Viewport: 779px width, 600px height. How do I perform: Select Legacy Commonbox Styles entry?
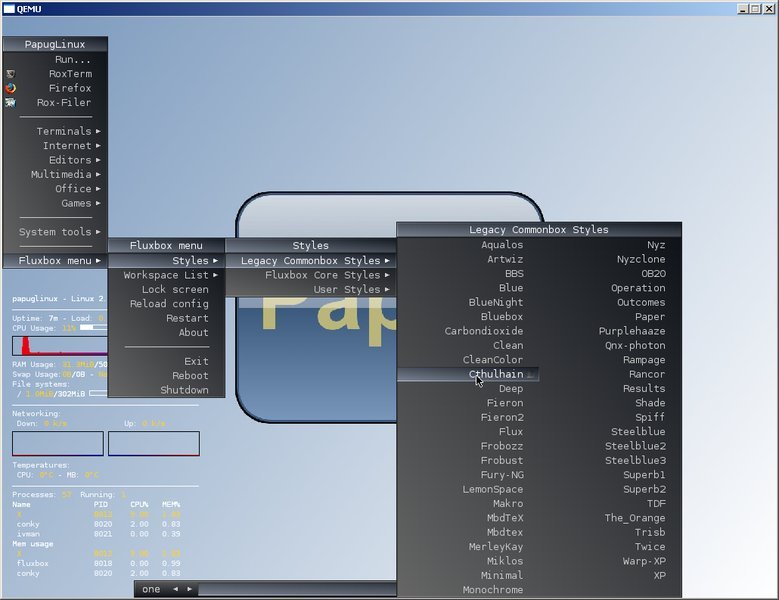click(x=311, y=261)
